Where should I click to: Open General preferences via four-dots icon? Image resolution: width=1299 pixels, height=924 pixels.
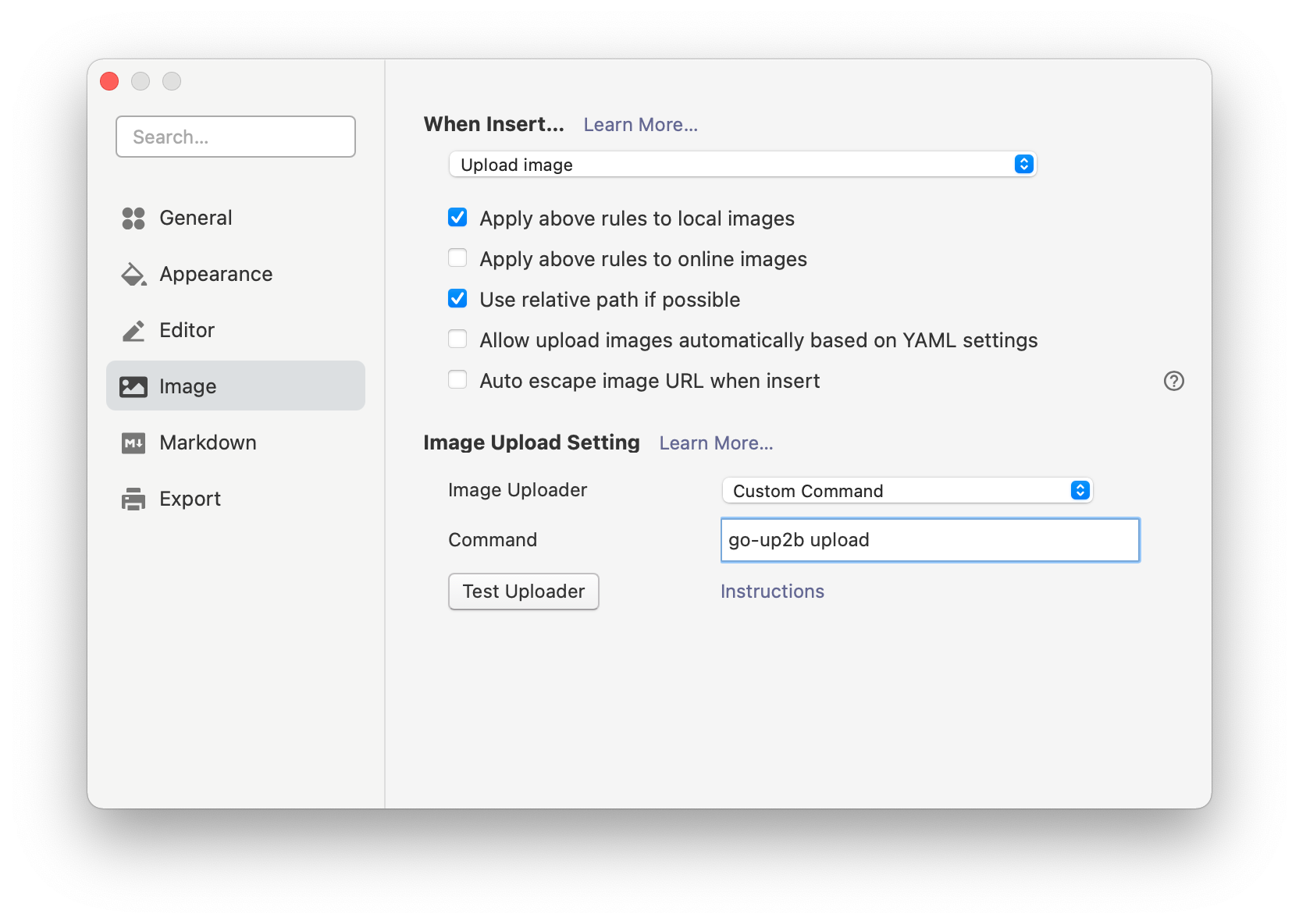coord(133,219)
